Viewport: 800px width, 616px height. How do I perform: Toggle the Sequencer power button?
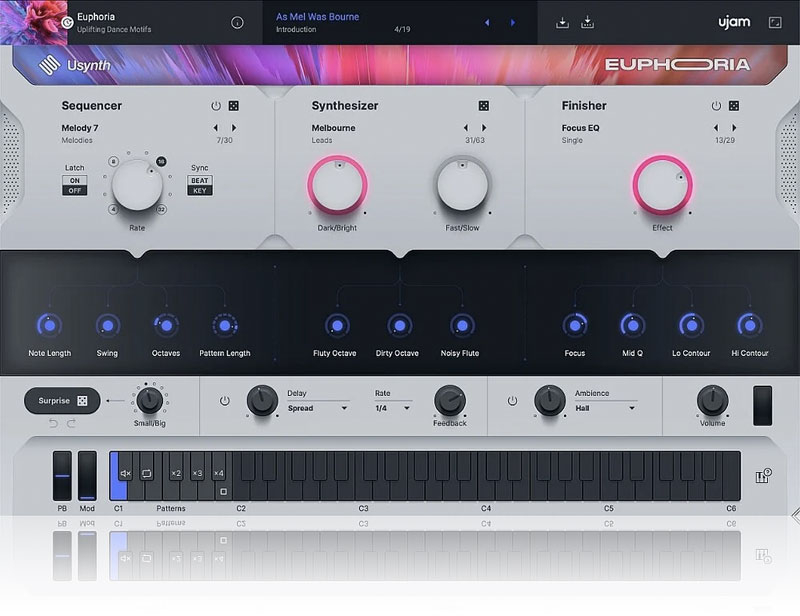point(215,106)
